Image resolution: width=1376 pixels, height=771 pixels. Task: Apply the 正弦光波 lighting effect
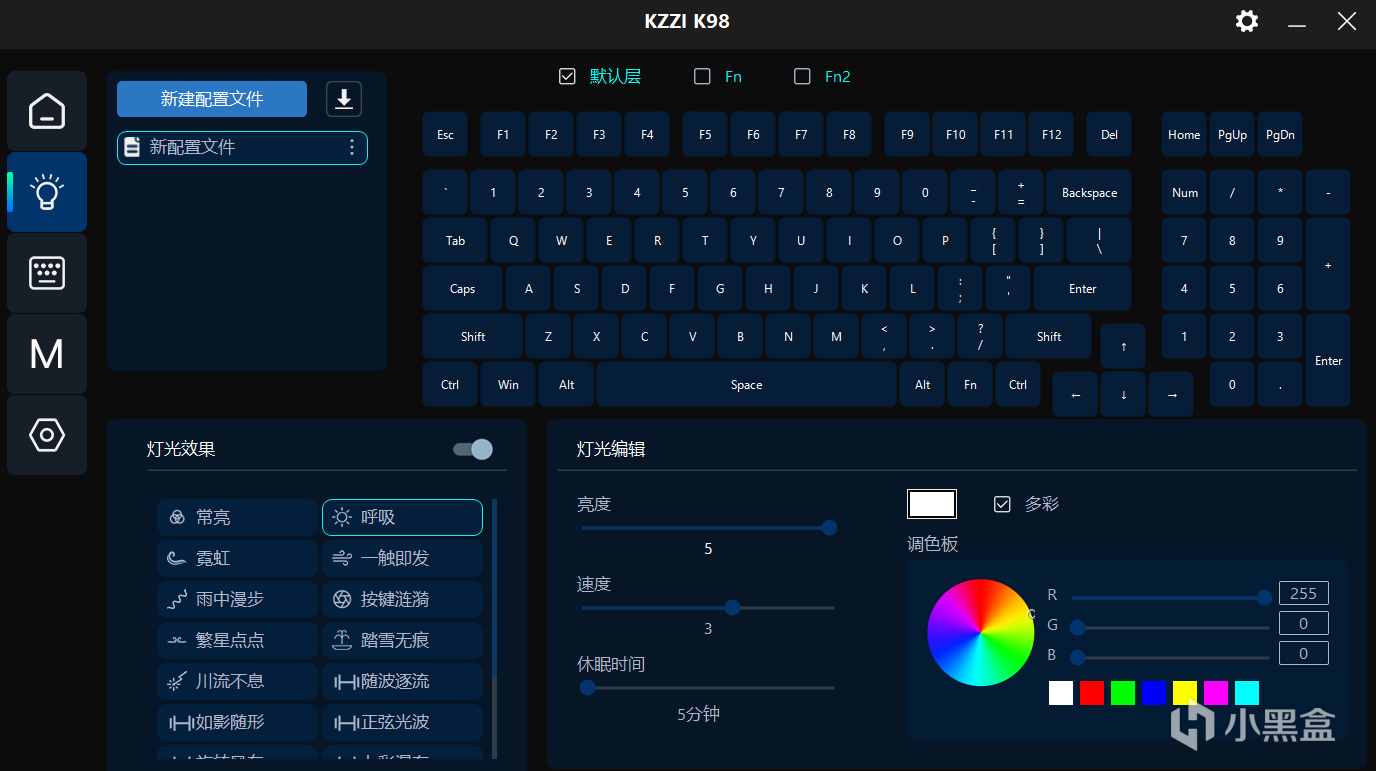point(402,722)
